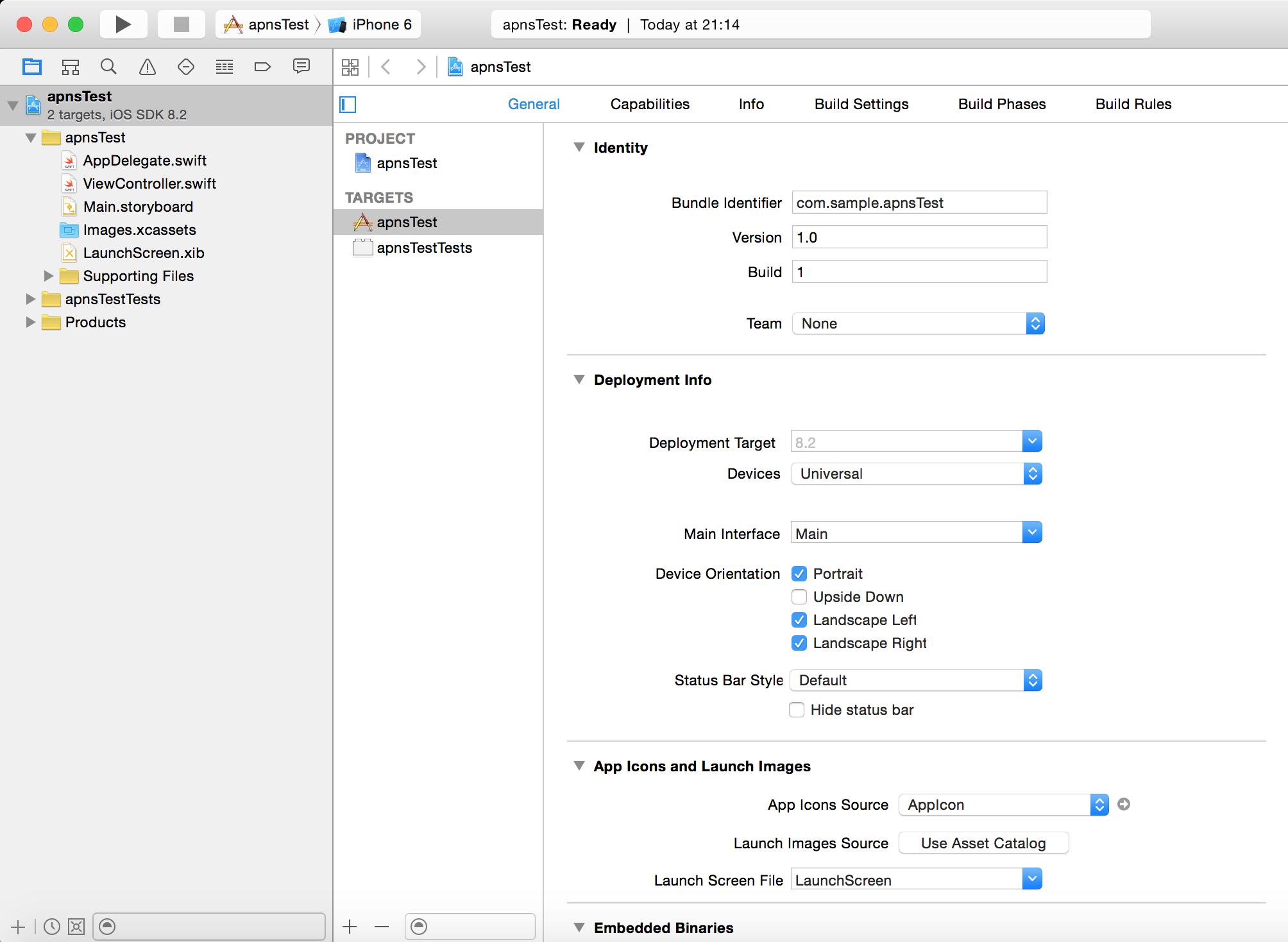Hide the project and targets list
The height and width of the screenshot is (942, 1288).
[348, 105]
